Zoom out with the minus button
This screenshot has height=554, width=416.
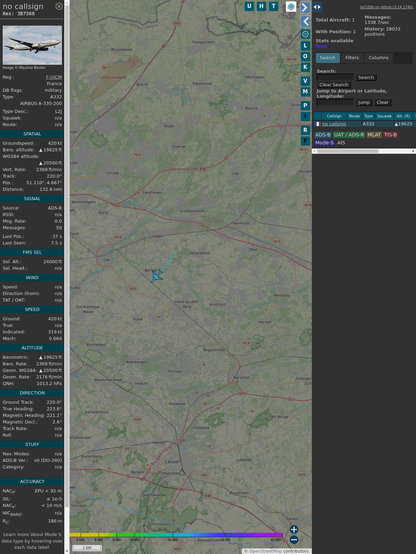coord(294,540)
